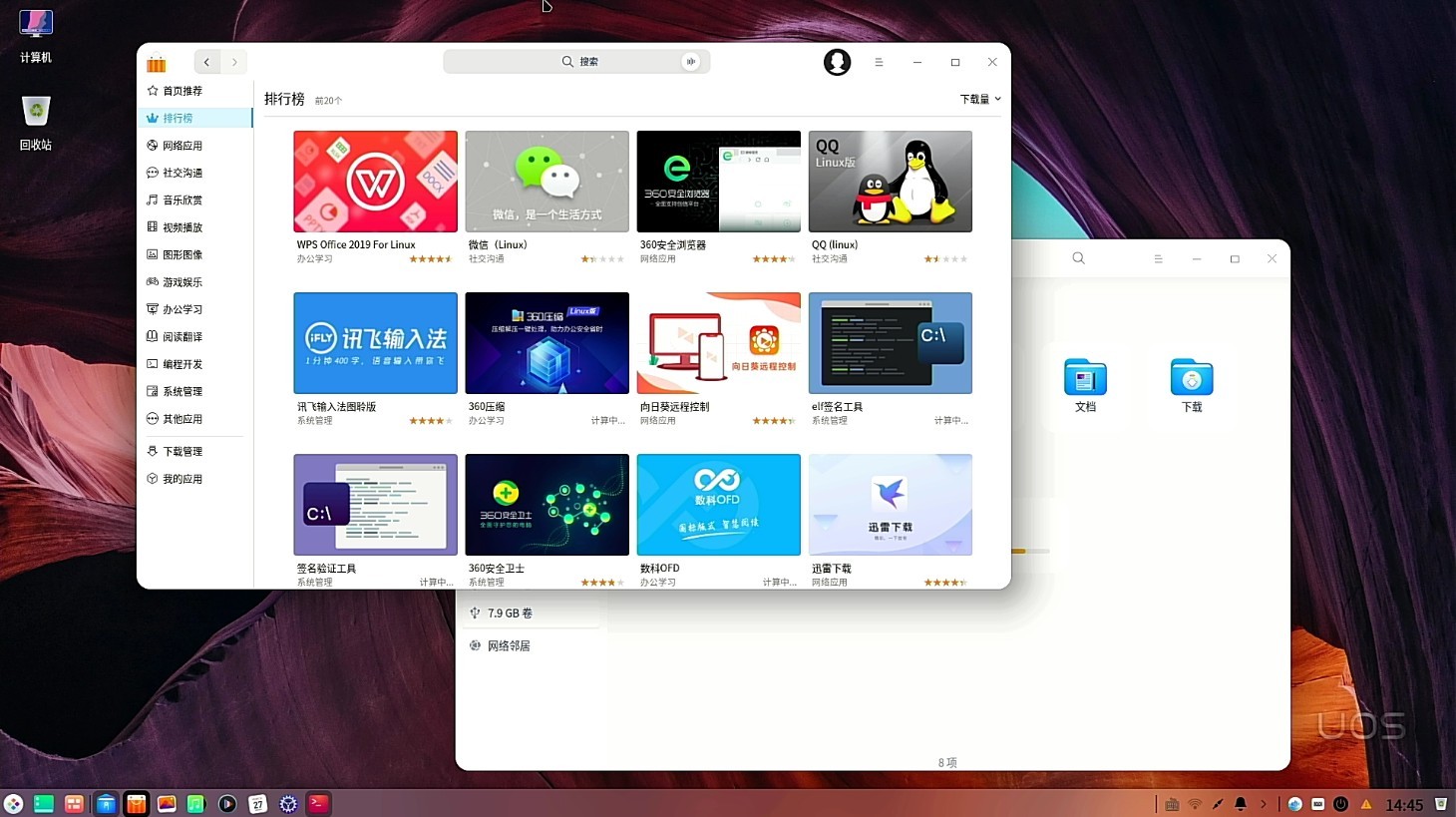This screenshot has width=1456, height=817.
Task: Click the WPS Office 2019 For Linux title
Action: pos(356,244)
